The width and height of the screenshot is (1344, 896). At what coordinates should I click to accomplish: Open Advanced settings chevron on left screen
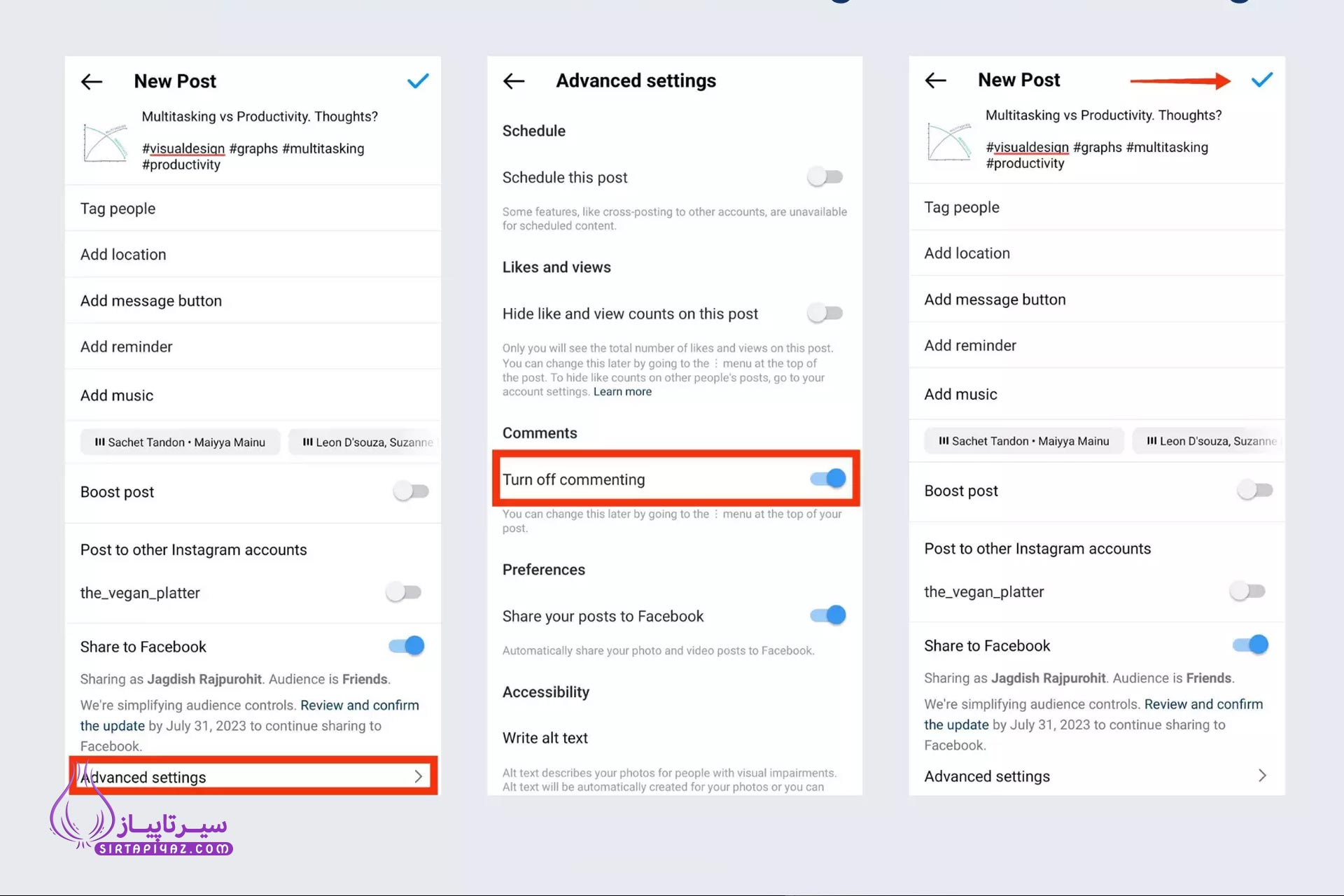[418, 776]
